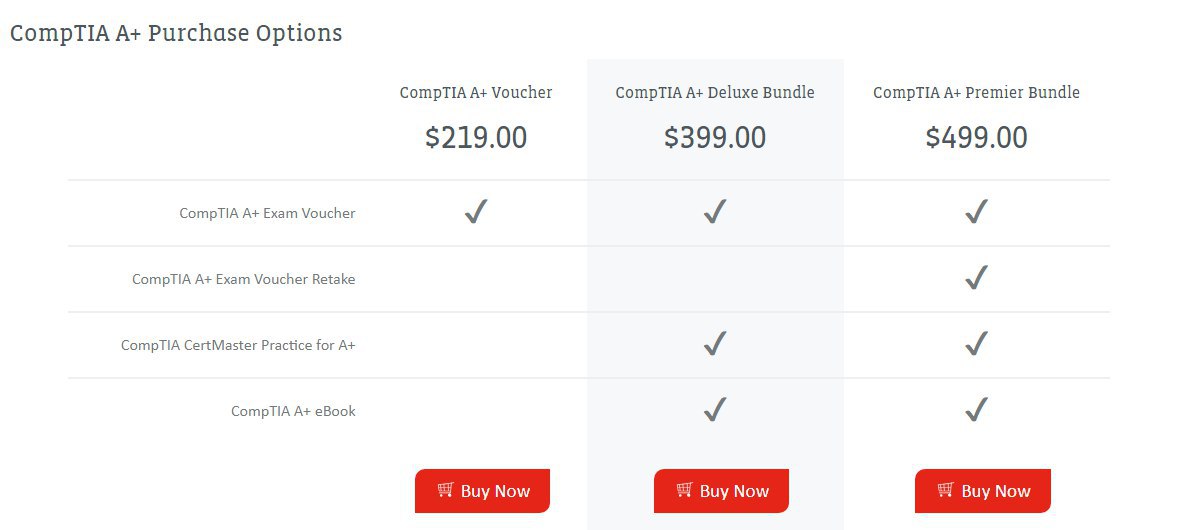Buy the CompTIA A+ Premier Bundle
The width and height of the screenshot is (1197, 530).
[x=982, y=491]
